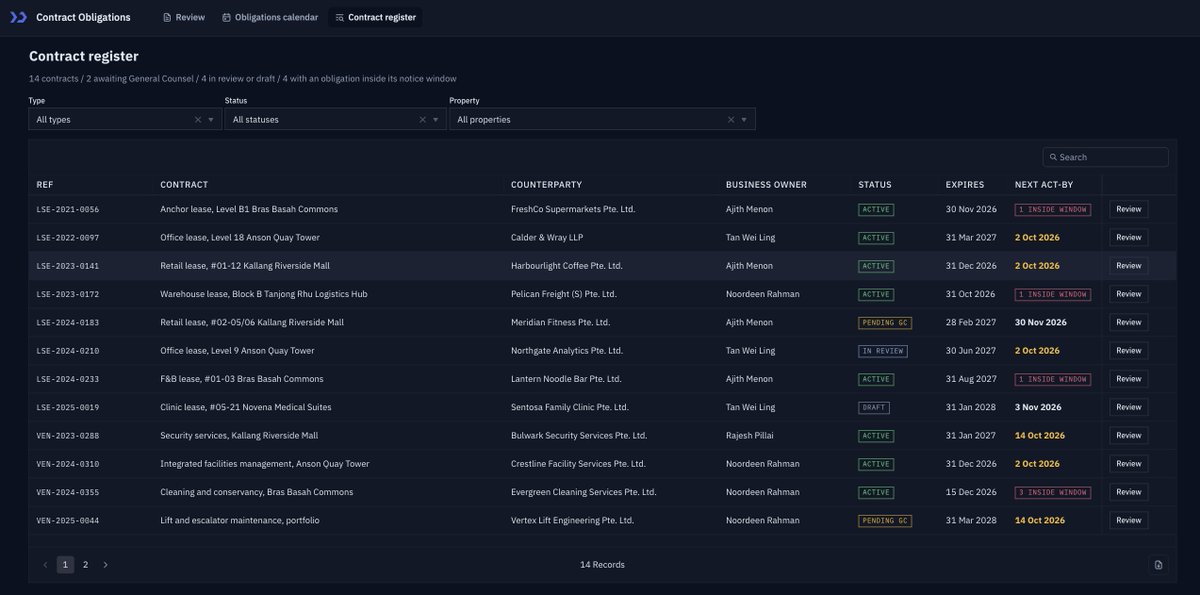Open the Obligations calendar tab

[270, 17]
